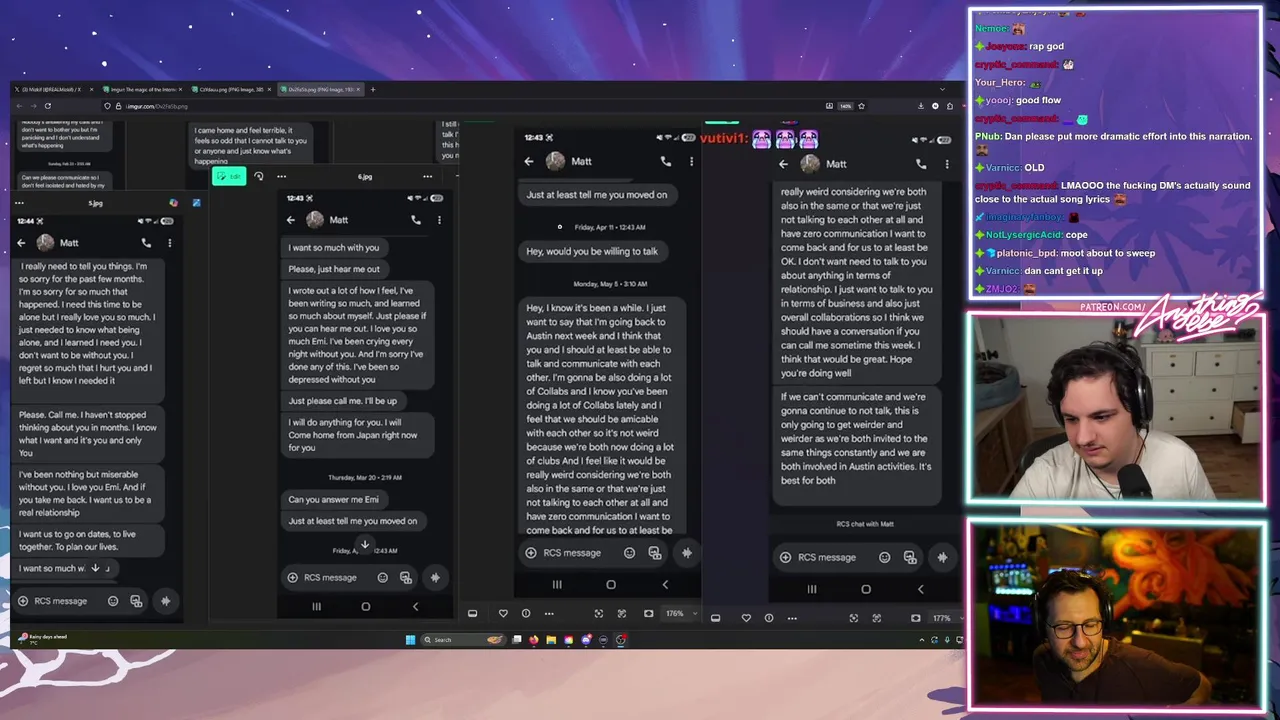The image size is (1280, 720).
Task: Tap the jump-to-latest down arrow in 6.jpg chat
Action: (x=365, y=546)
